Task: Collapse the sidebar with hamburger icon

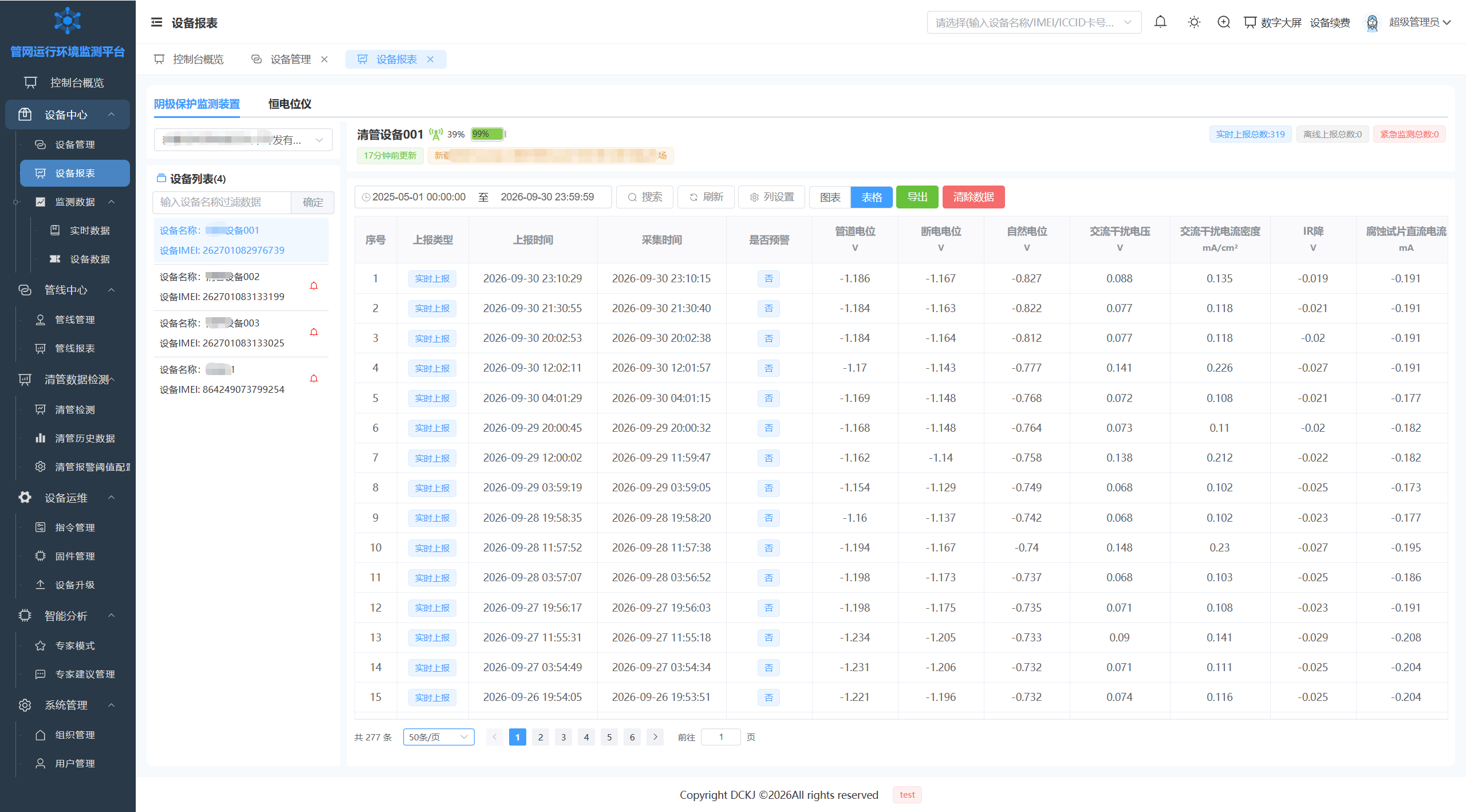Action: pos(156,22)
